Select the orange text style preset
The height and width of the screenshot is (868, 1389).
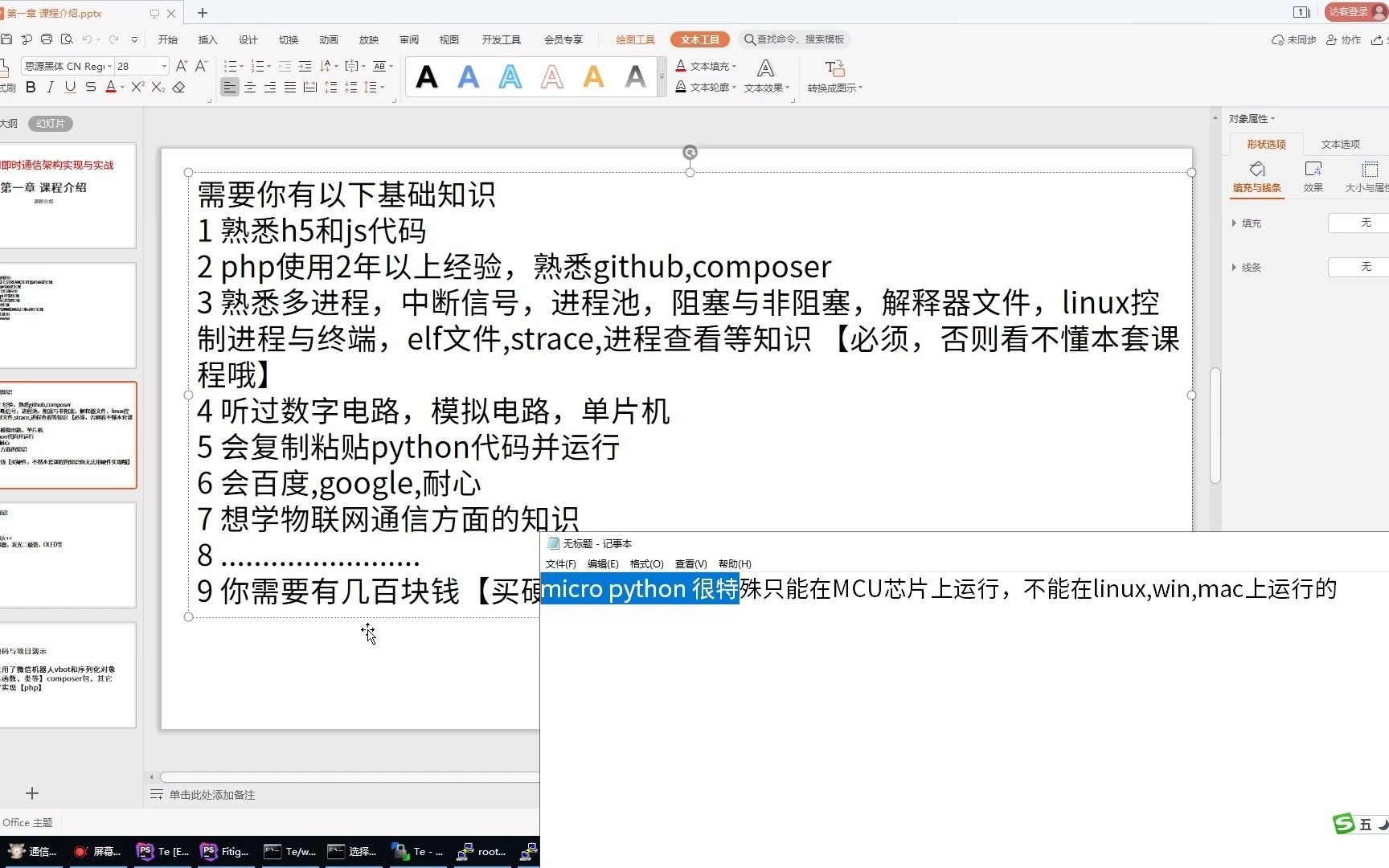click(594, 77)
